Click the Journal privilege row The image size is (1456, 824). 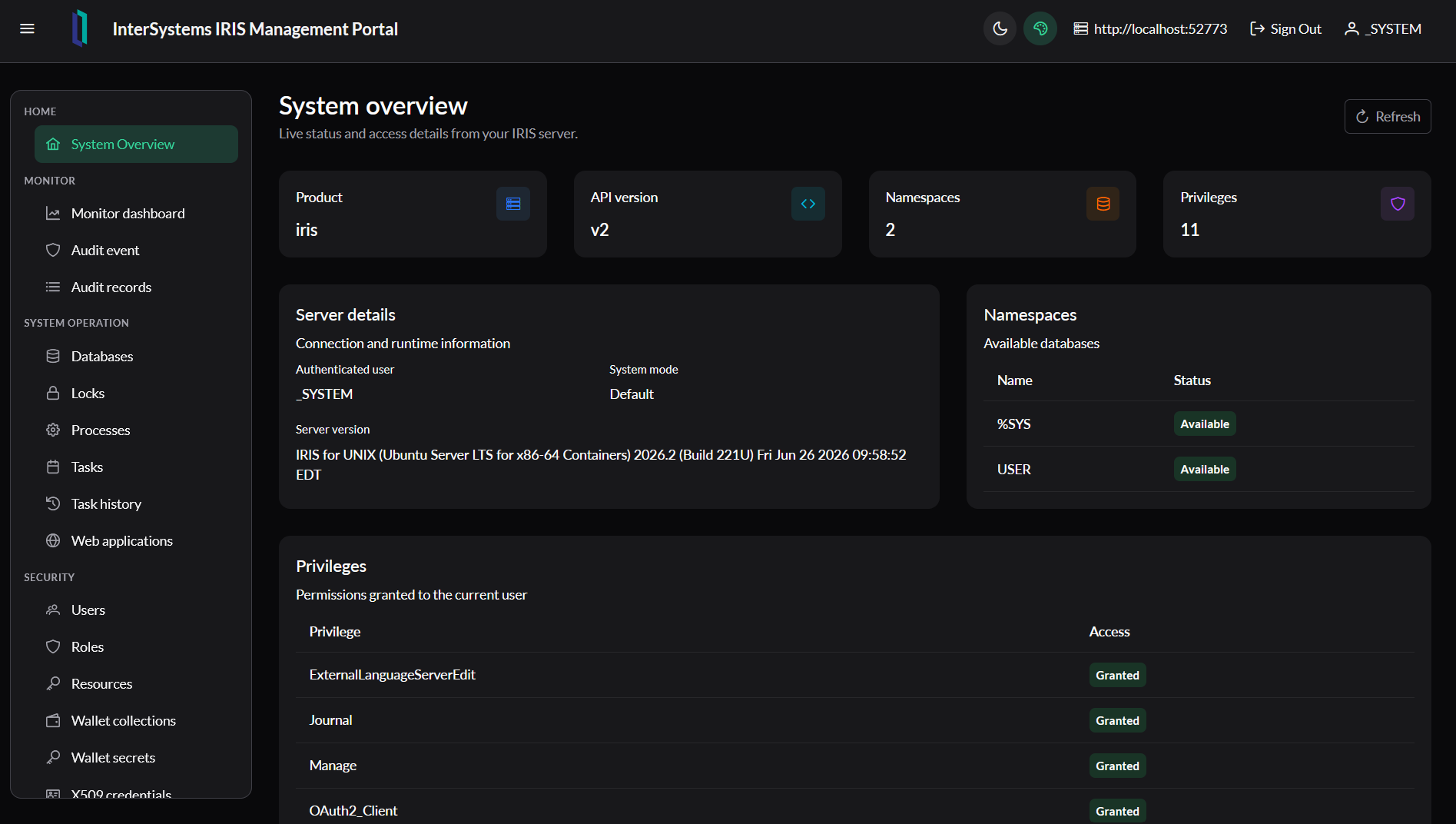854,721
